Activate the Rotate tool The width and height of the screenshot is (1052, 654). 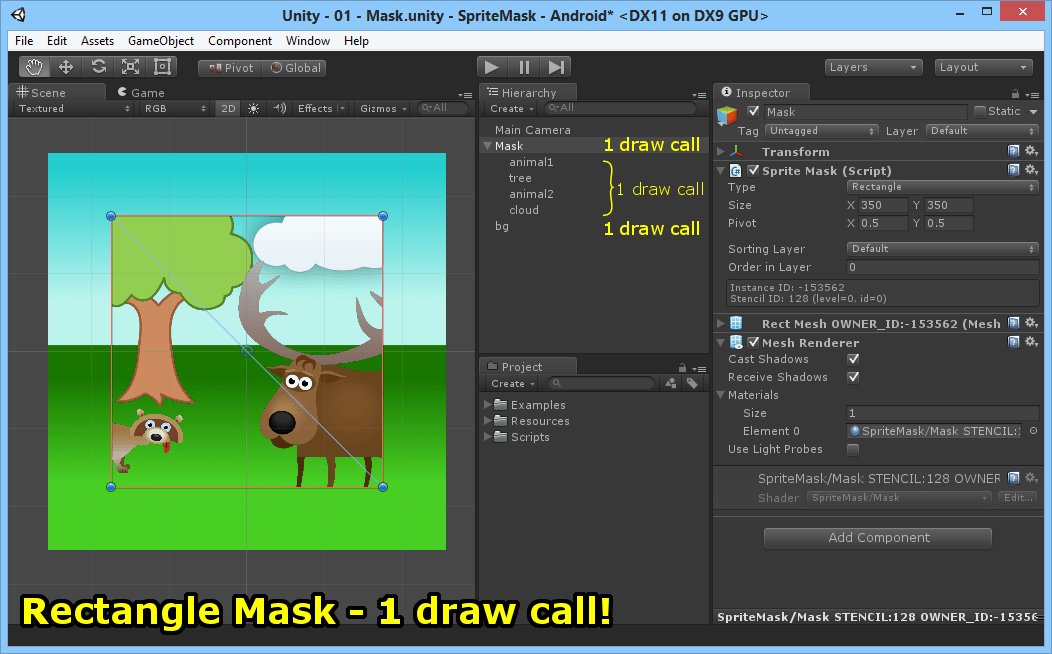tap(97, 66)
